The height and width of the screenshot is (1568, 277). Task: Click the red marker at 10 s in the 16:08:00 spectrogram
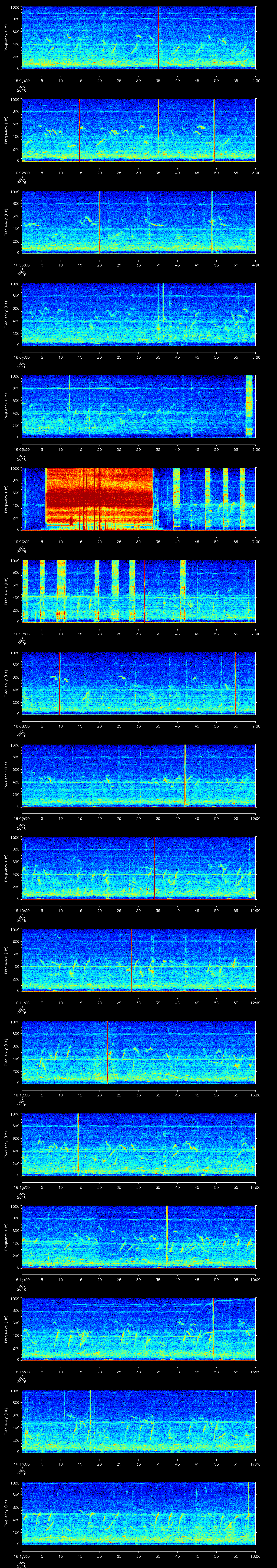[x=60, y=683]
